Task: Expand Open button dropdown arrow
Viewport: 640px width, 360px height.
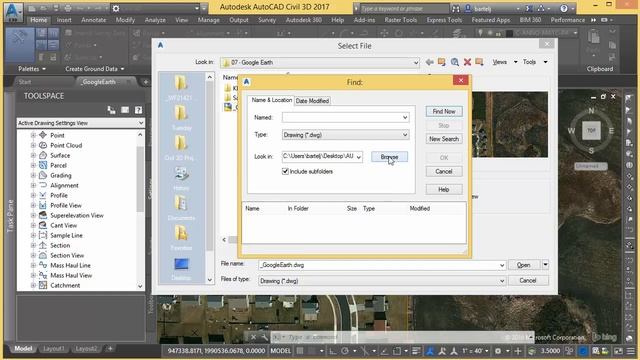Action: (545, 265)
